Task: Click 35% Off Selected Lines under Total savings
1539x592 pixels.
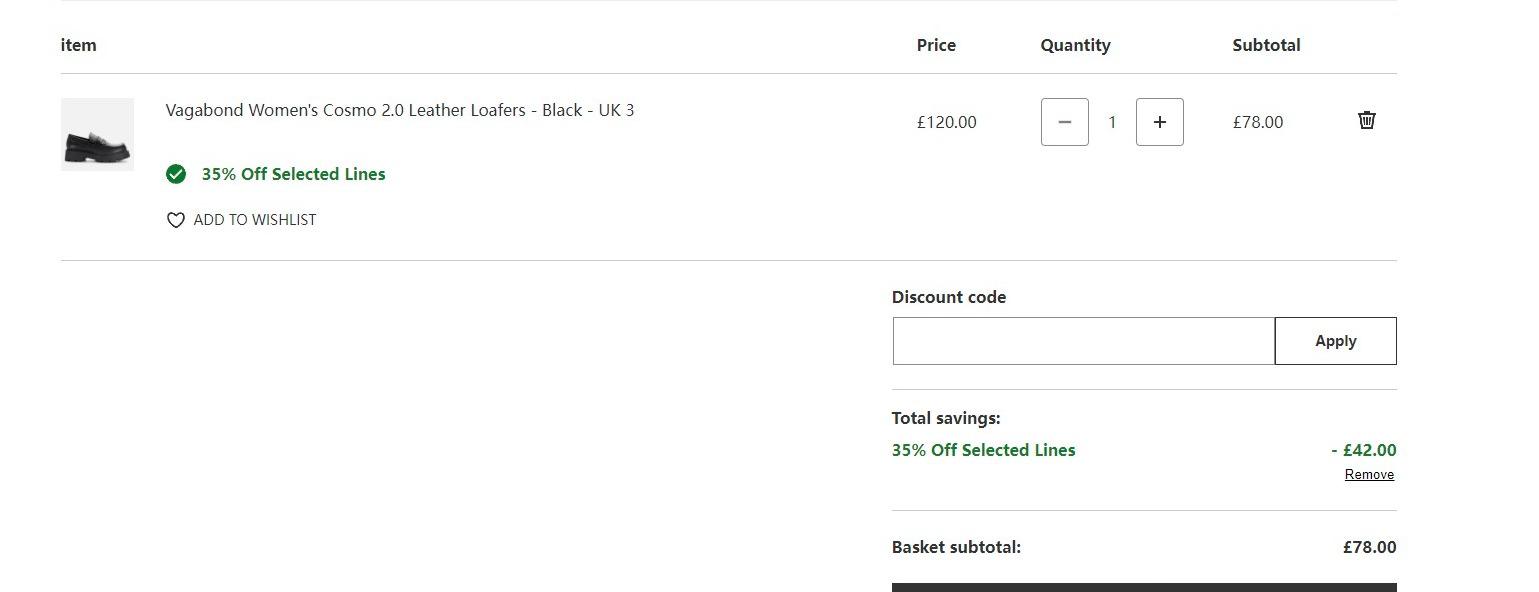Action: [984, 450]
